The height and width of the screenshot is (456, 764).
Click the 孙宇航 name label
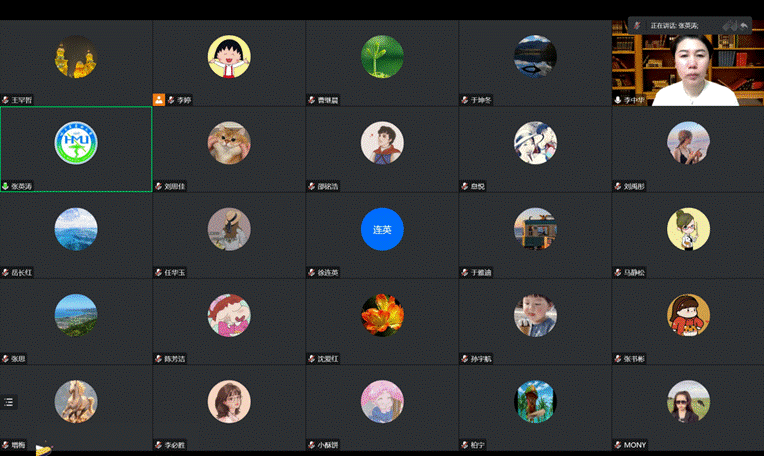pyautogui.click(x=481, y=358)
